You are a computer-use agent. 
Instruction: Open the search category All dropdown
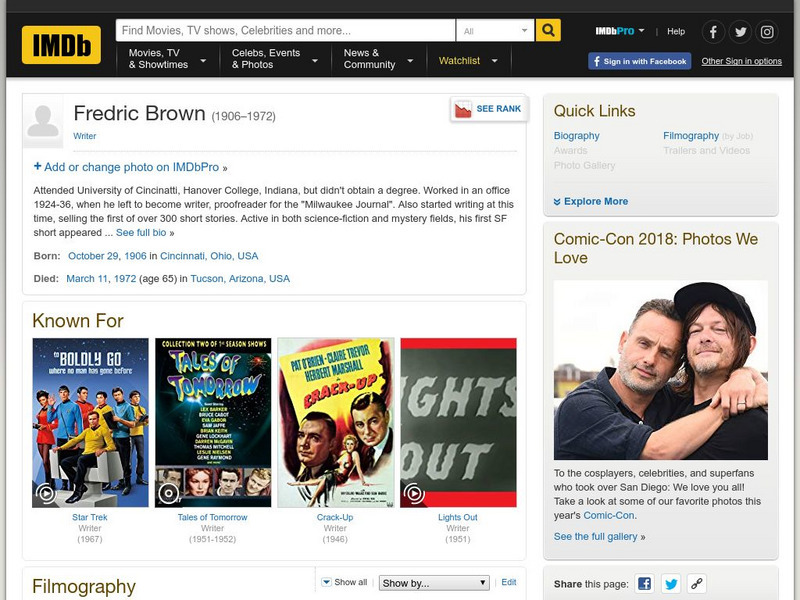495,31
